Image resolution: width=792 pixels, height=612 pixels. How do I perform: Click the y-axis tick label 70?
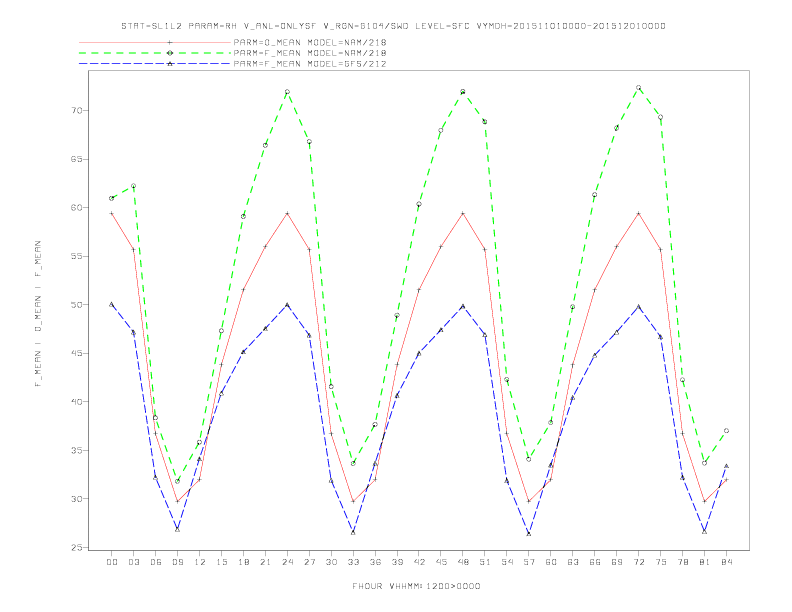[x=77, y=110]
